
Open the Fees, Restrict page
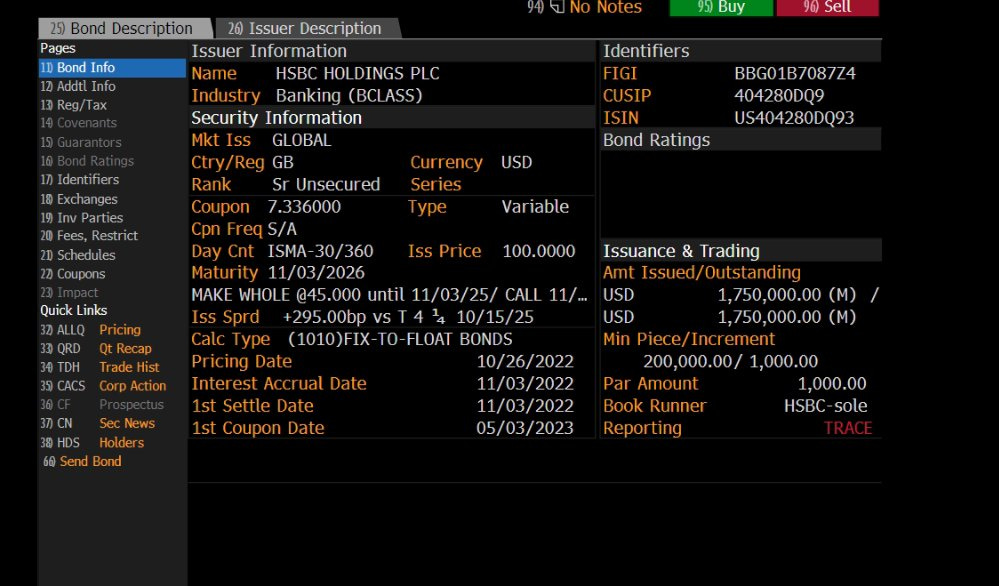pyautogui.click(x=89, y=236)
